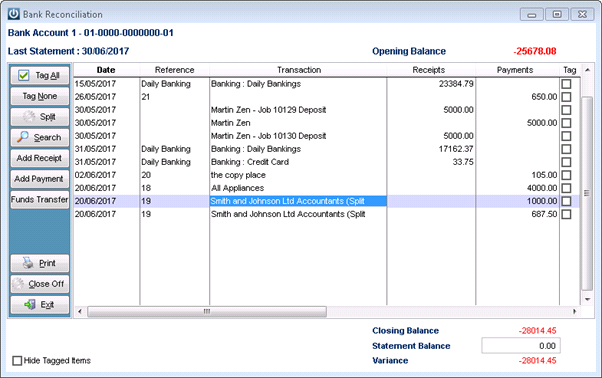Click Add Payment button
602x378 pixels.
click(40, 179)
